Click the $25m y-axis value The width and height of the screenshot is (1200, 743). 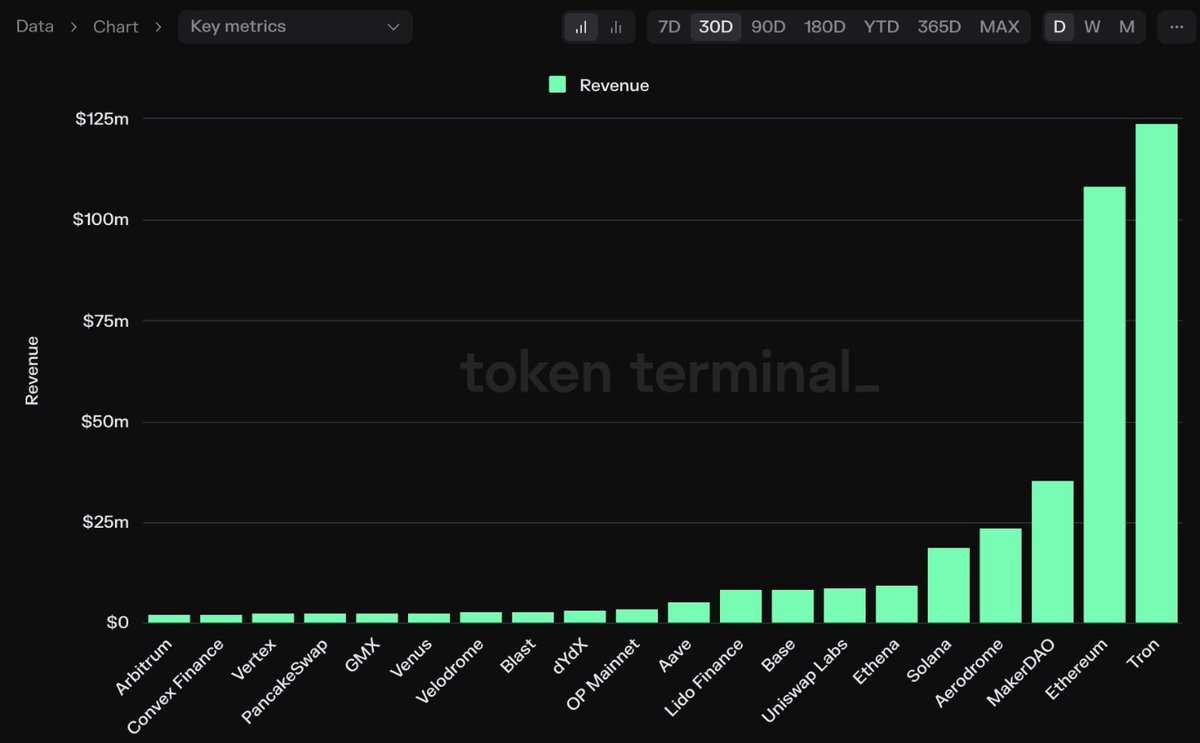point(106,522)
